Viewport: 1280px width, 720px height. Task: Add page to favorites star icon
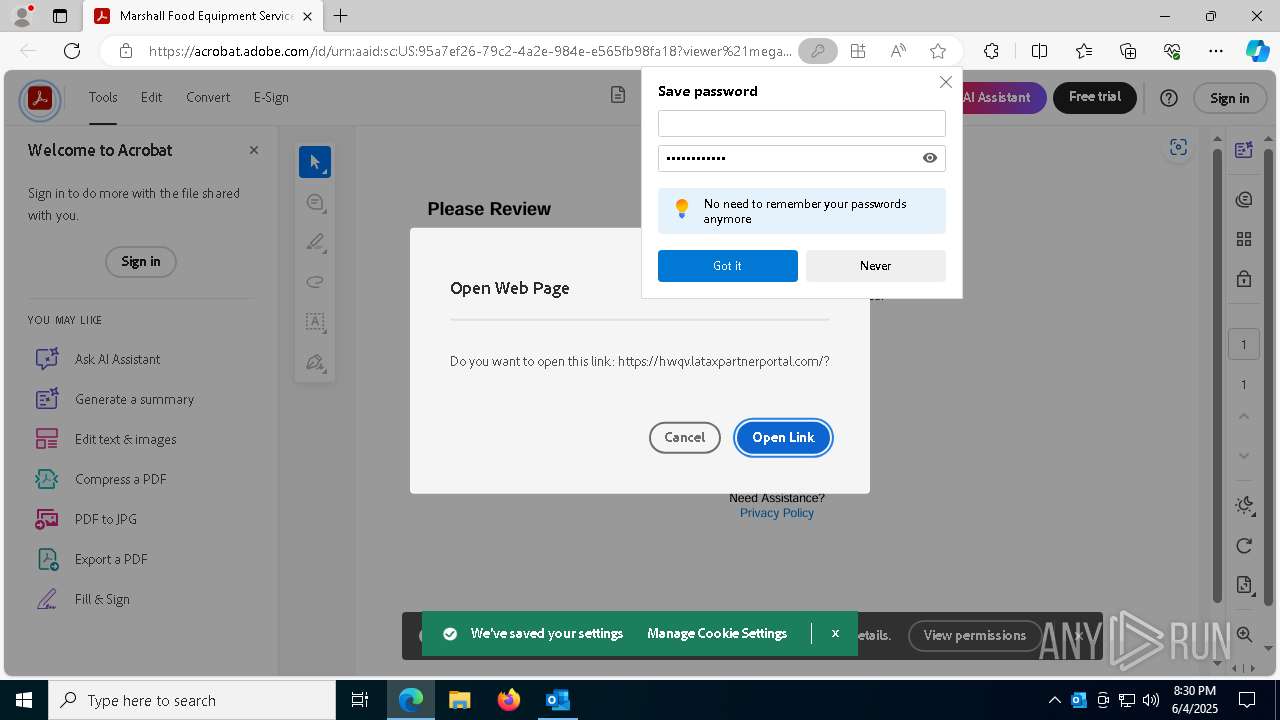[937, 51]
